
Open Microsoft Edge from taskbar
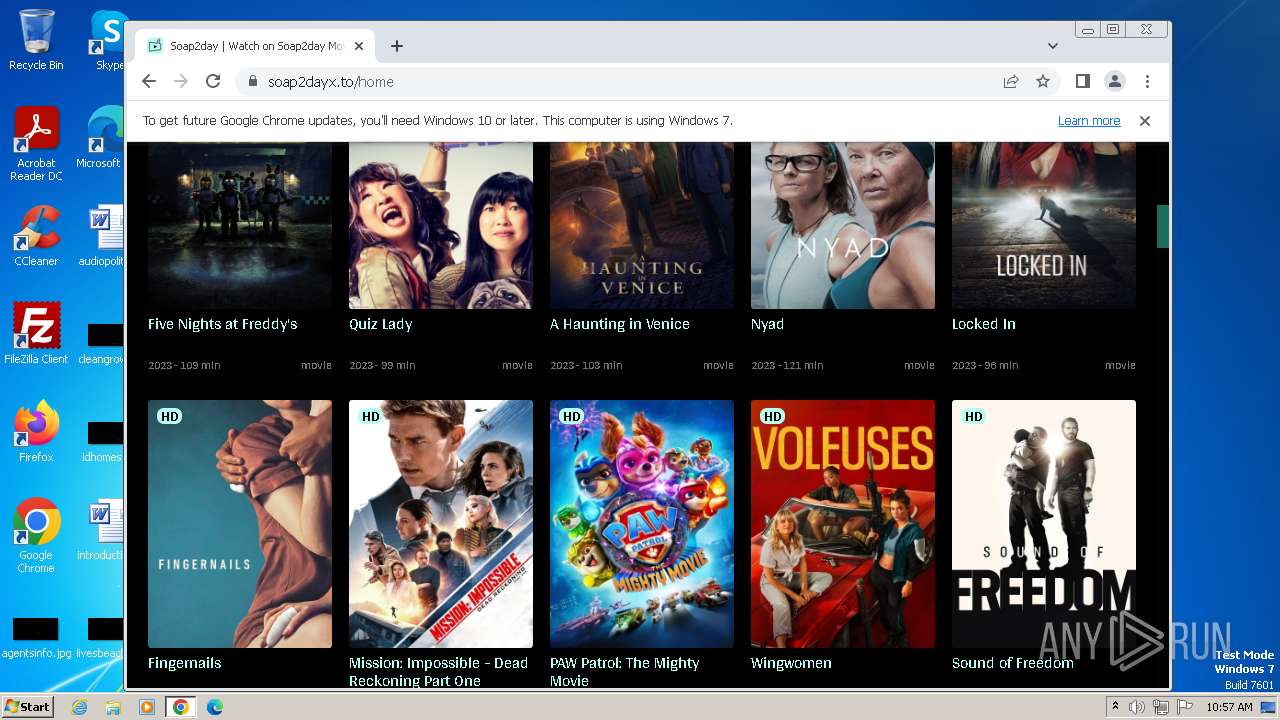[x=214, y=707]
